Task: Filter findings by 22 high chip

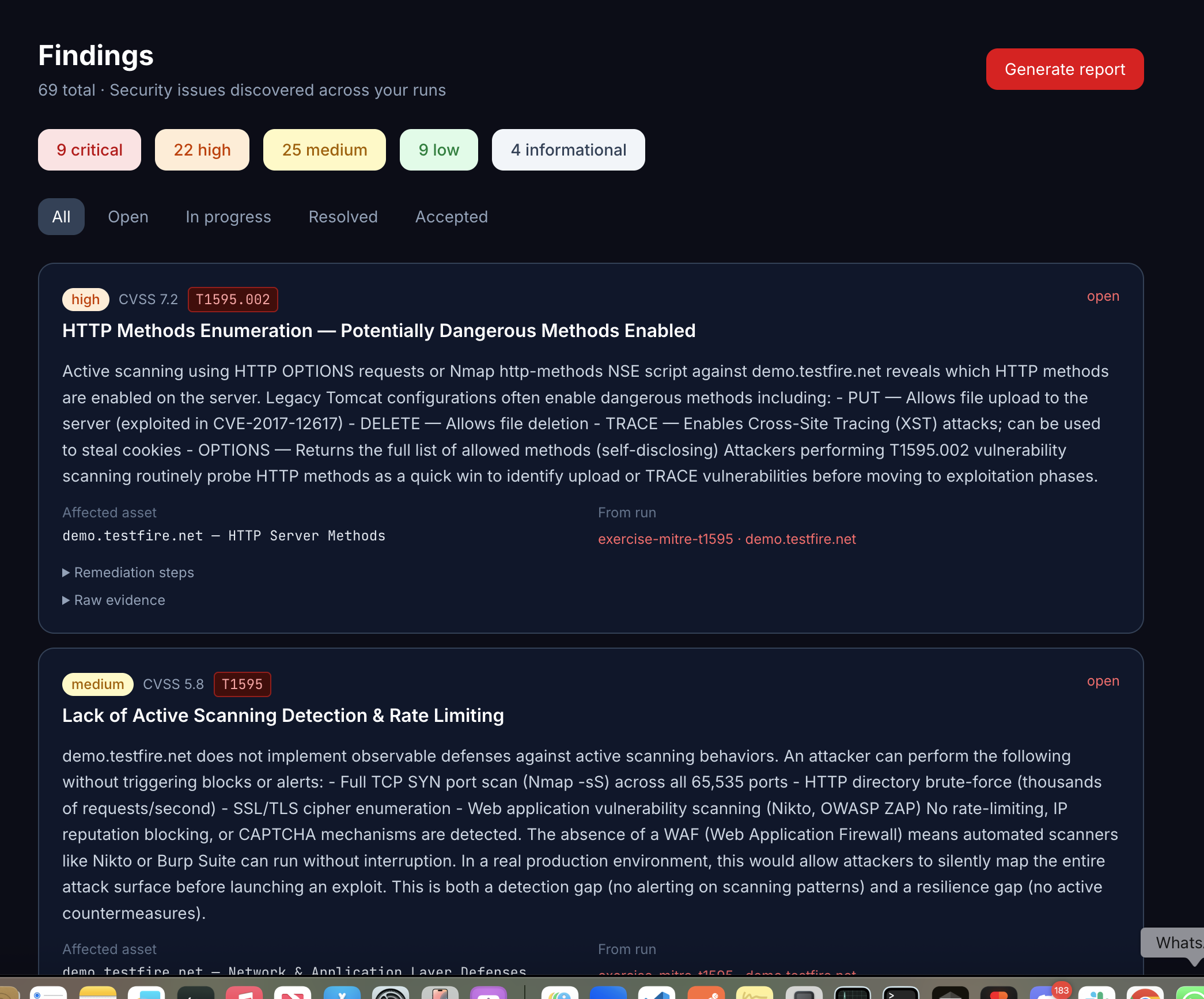Action: coord(202,150)
